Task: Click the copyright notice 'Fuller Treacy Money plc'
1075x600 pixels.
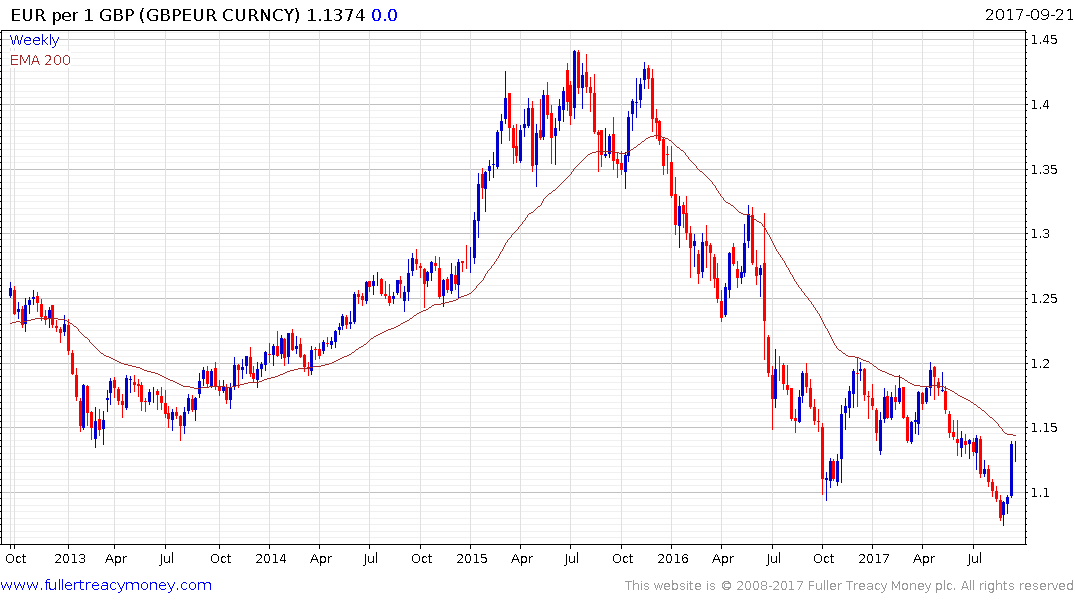Action: 882,586
